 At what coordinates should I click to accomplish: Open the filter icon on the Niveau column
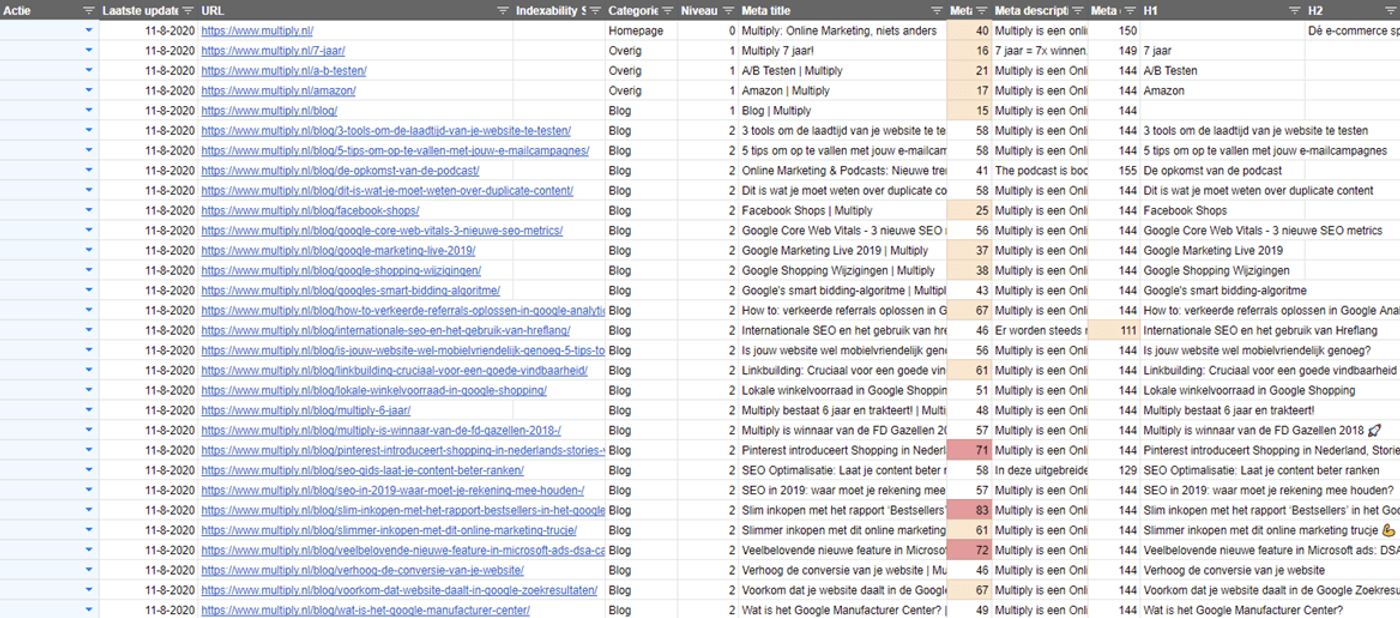tap(727, 10)
